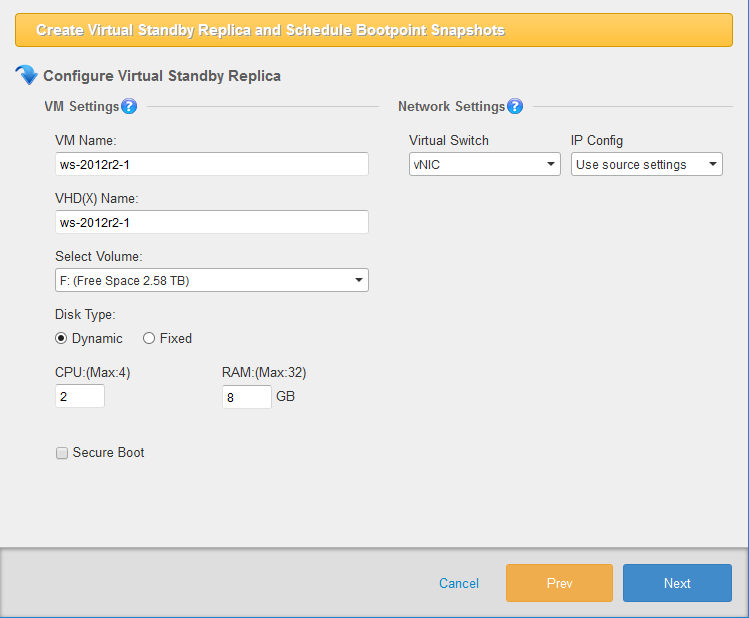Focus the VHD(X) Name text field
The width and height of the screenshot is (749, 618).
(x=212, y=222)
